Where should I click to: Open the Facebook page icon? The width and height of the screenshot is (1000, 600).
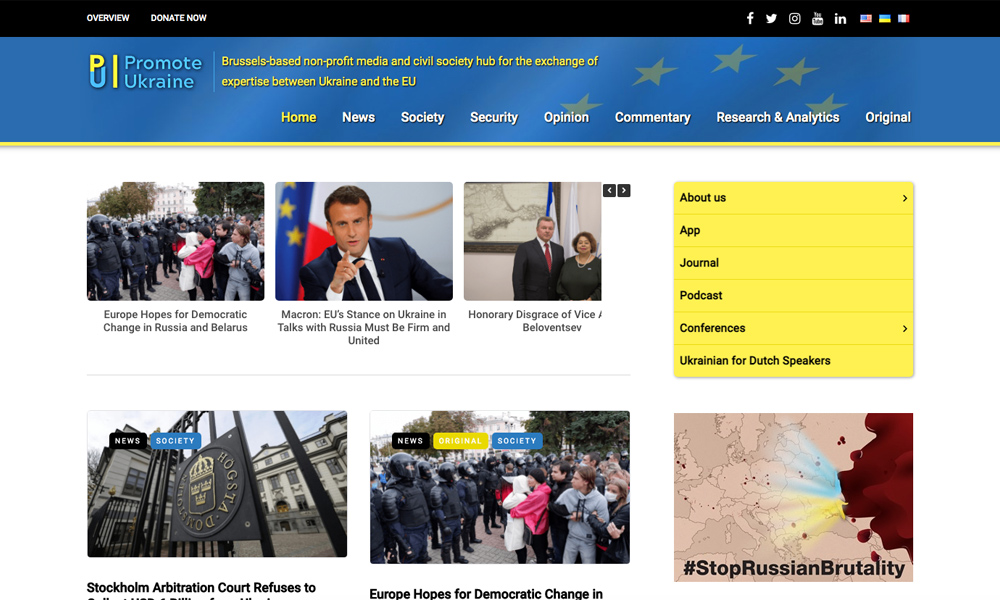(750, 18)
